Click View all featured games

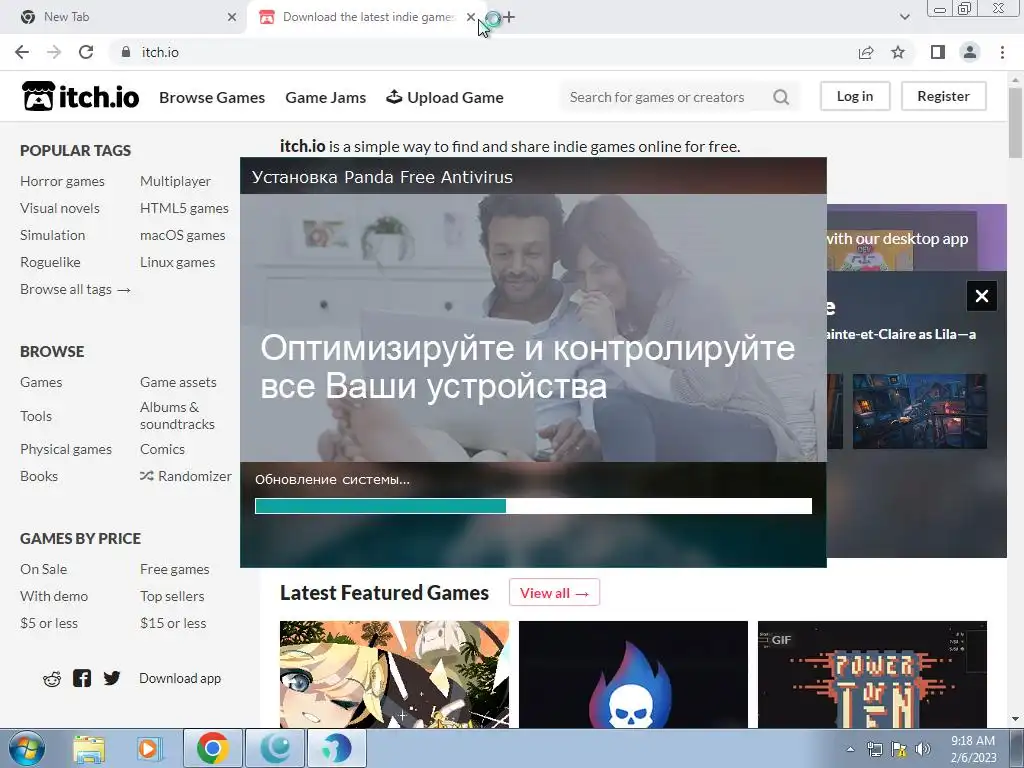pos(554,592)
